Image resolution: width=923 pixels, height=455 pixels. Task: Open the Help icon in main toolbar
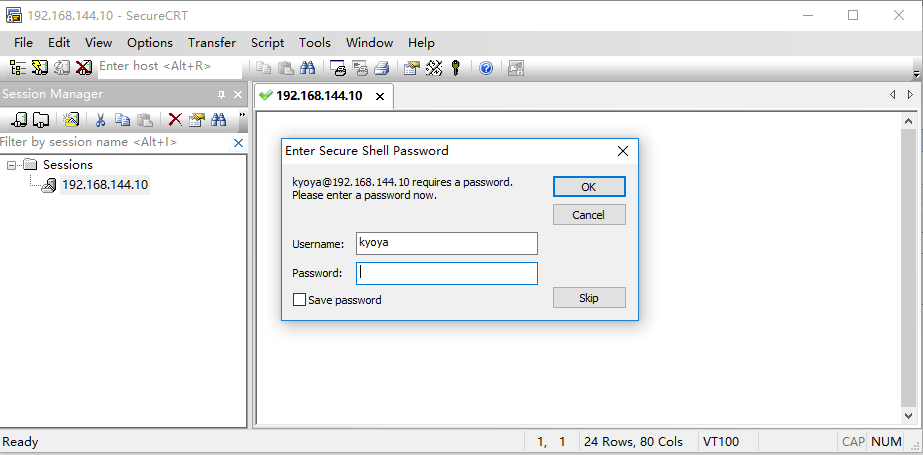point(486,68)
